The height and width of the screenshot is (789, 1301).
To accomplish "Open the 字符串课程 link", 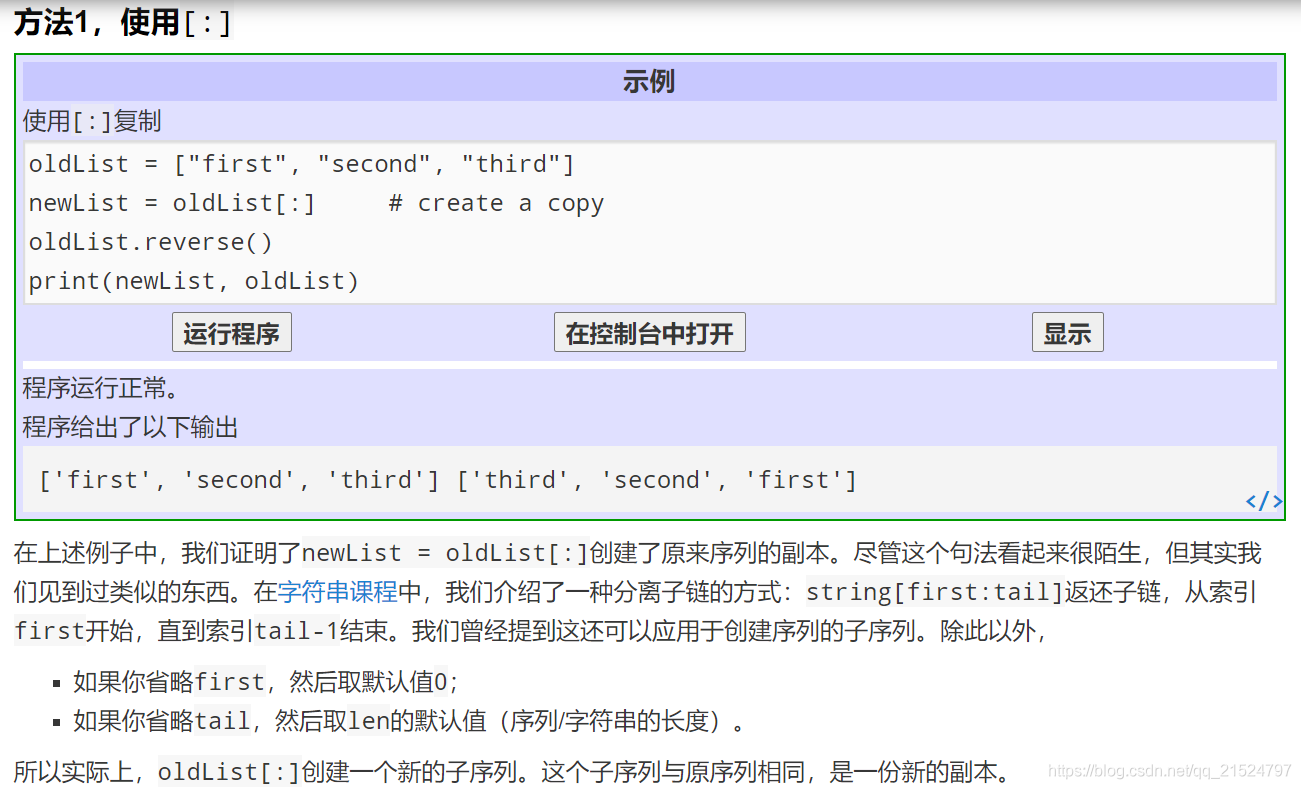I will [x=338, y=592].
